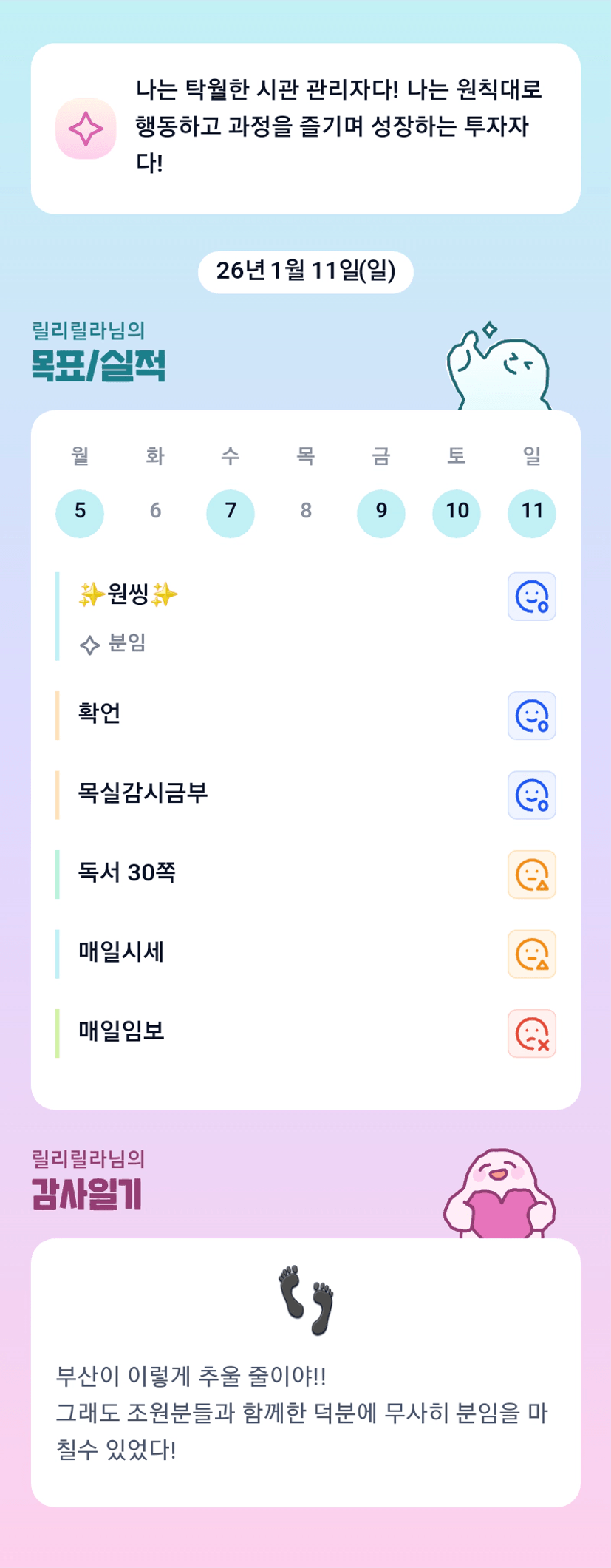Tap the pink heart-holding mascot character
Image resolution: width=611 pixels, height=1568 pixels.
499,1194
